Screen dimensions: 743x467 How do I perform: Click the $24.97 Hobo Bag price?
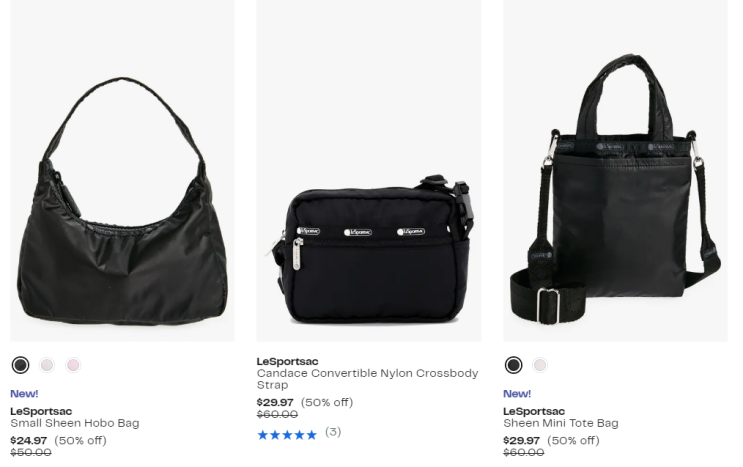pos(29,440)
